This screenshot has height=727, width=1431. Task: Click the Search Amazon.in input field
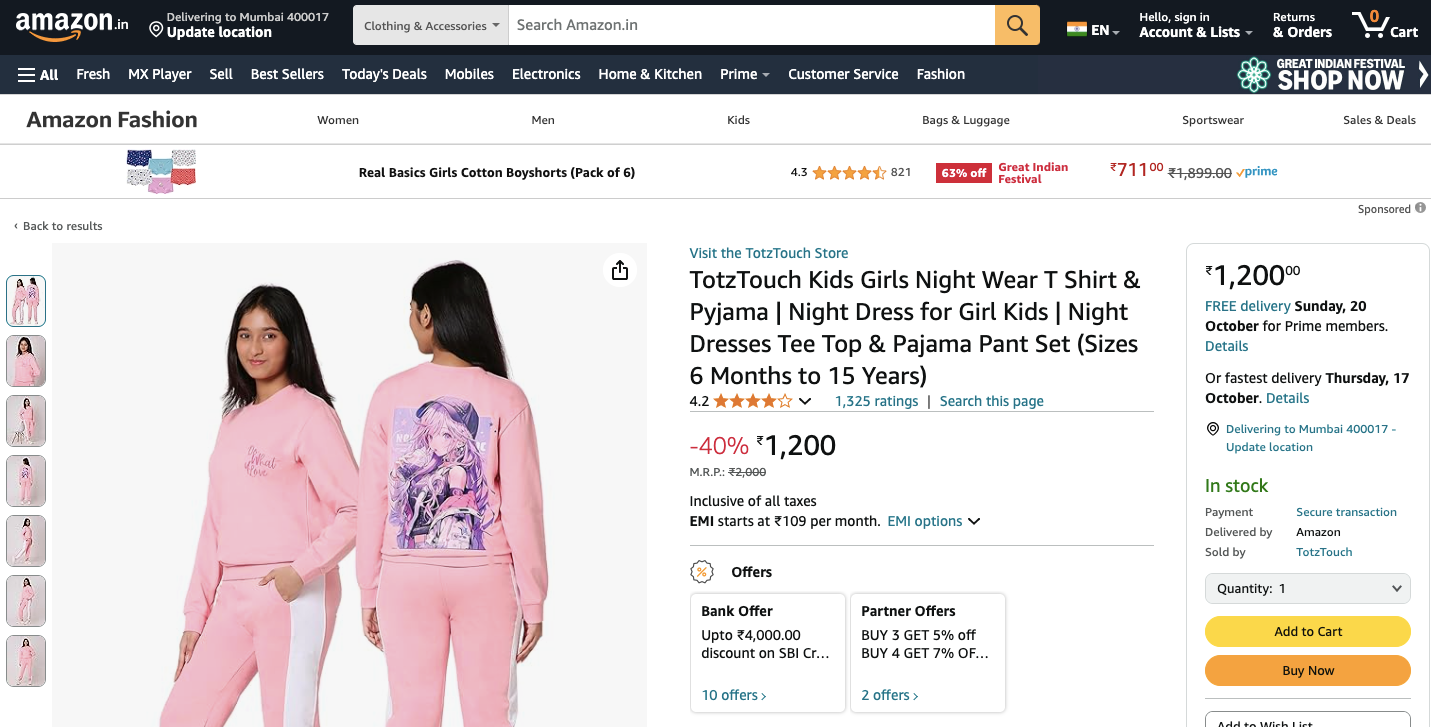pyautogui.click(x=751, y=25)
